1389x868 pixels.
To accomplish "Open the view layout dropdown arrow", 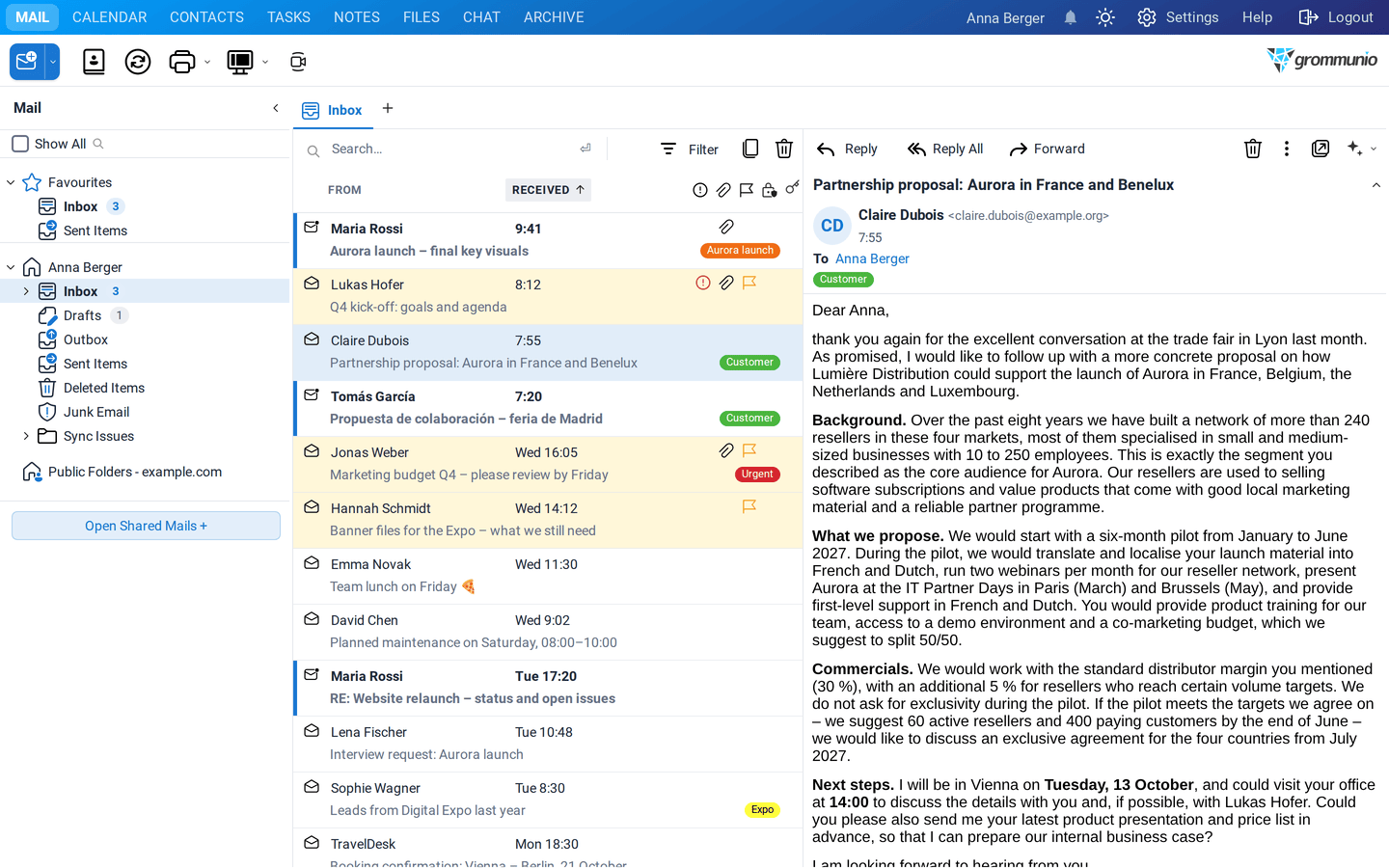I will (265, 63).
